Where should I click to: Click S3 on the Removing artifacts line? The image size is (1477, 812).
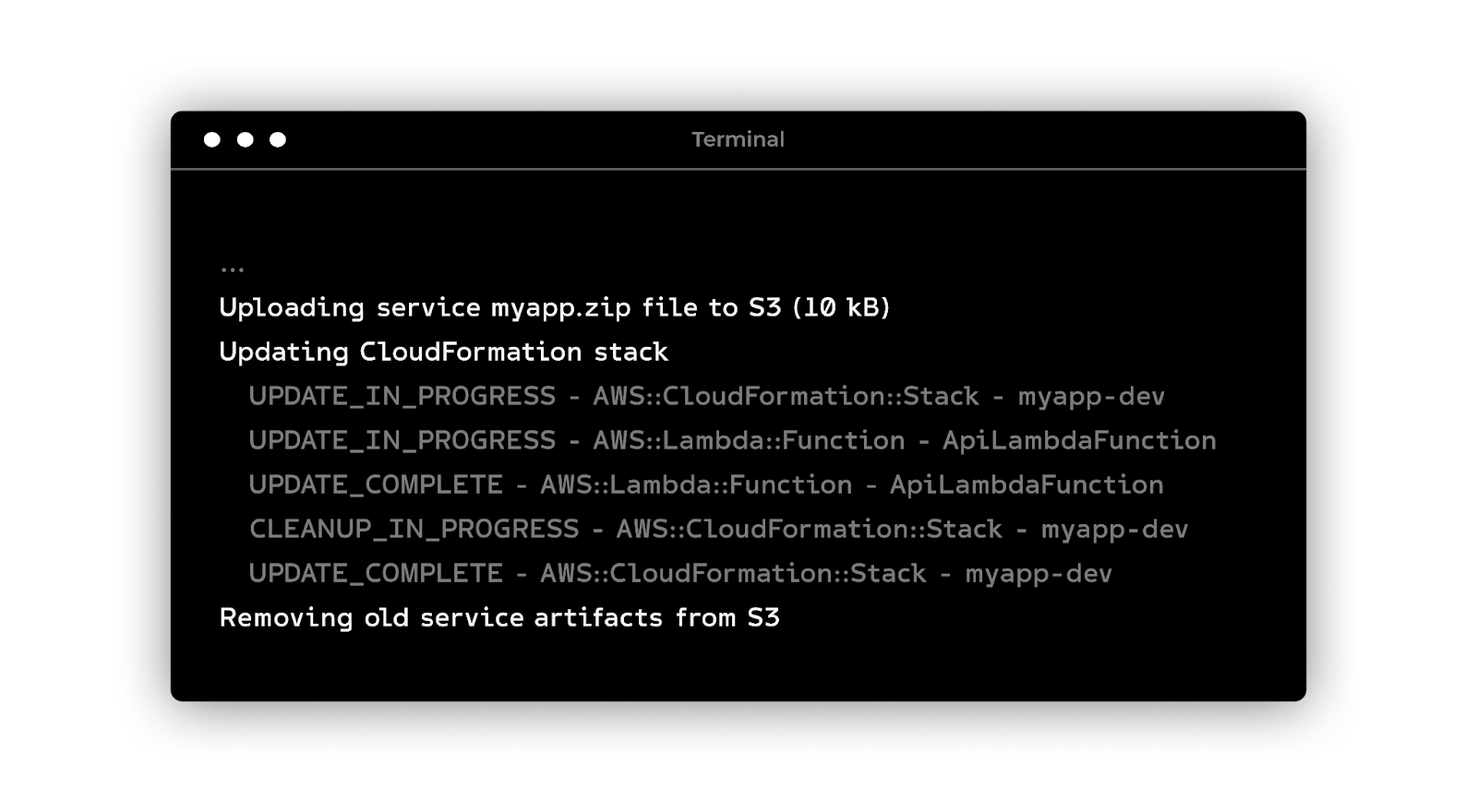(x=763, y=617)
